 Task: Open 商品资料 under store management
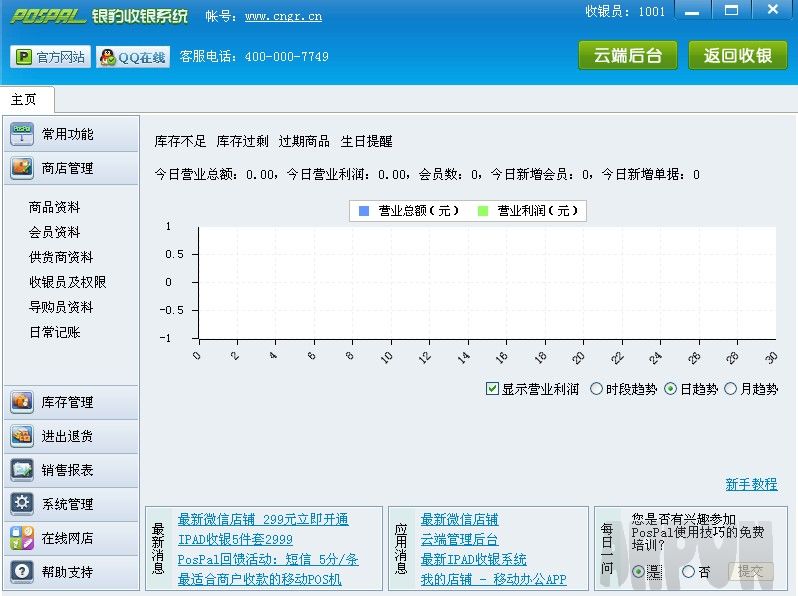pyautogui.click(x=54, y=207)
